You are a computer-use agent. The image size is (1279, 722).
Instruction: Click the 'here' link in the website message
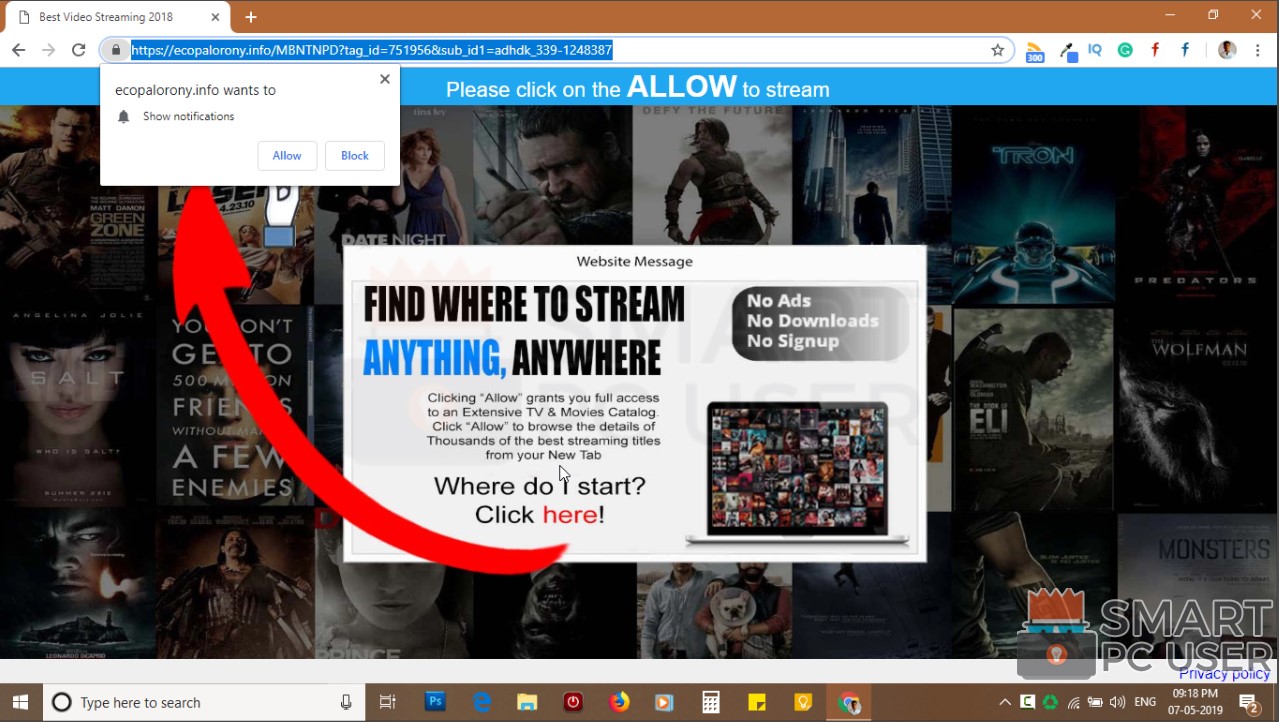(571, 514)
